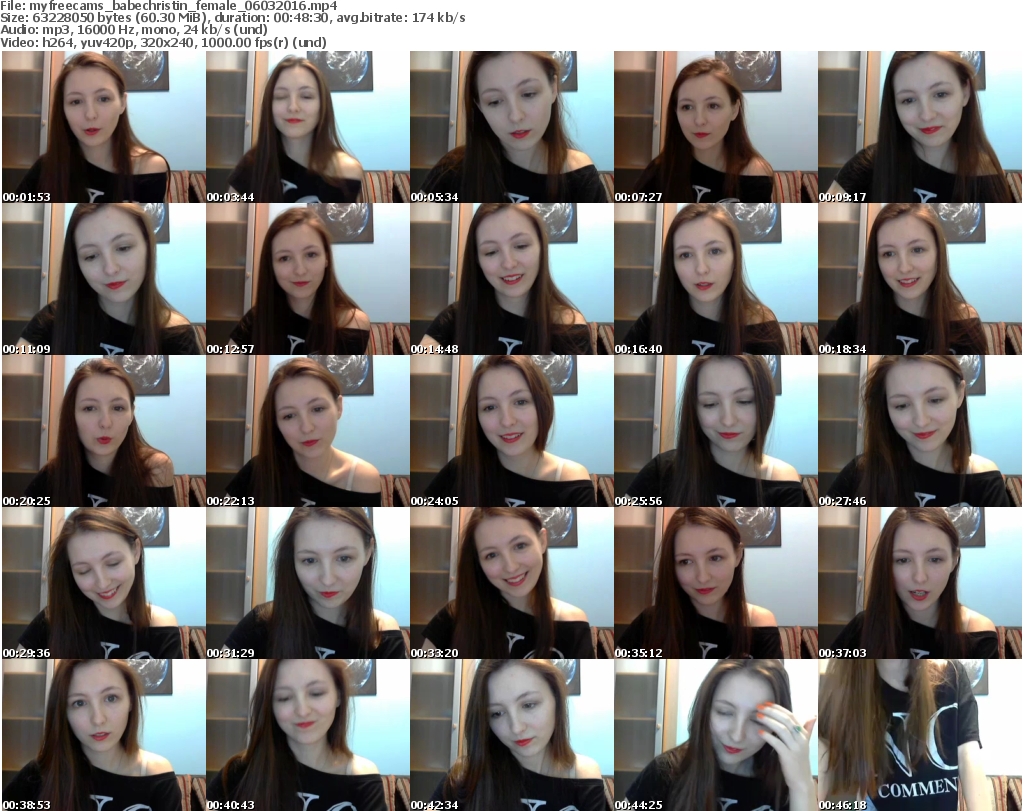Click the Audio mp3 info line
The height and width of the screenshot is (811, 1024).
tap(134, 30)
